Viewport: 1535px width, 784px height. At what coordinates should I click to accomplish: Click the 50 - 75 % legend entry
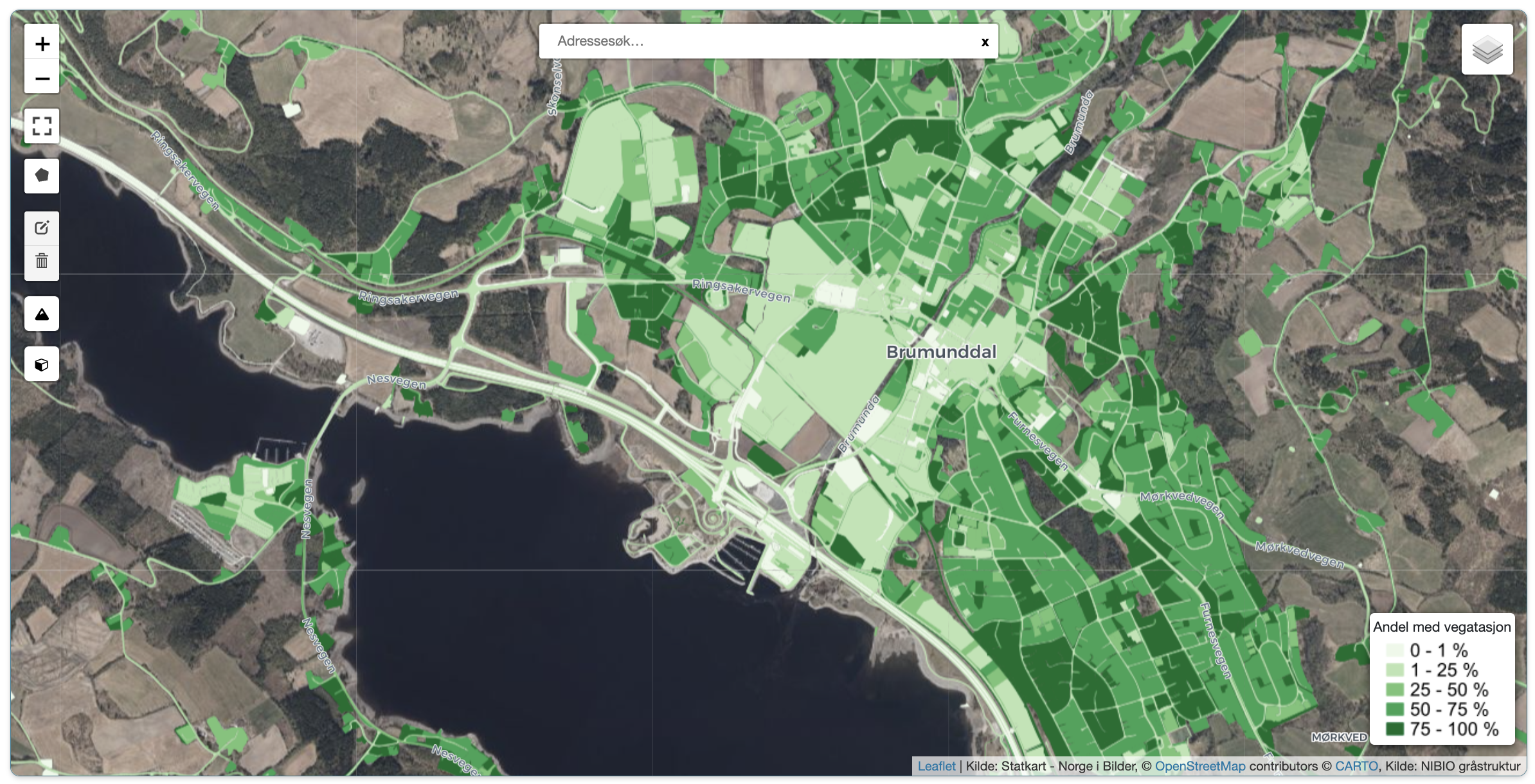point(1448,709)
